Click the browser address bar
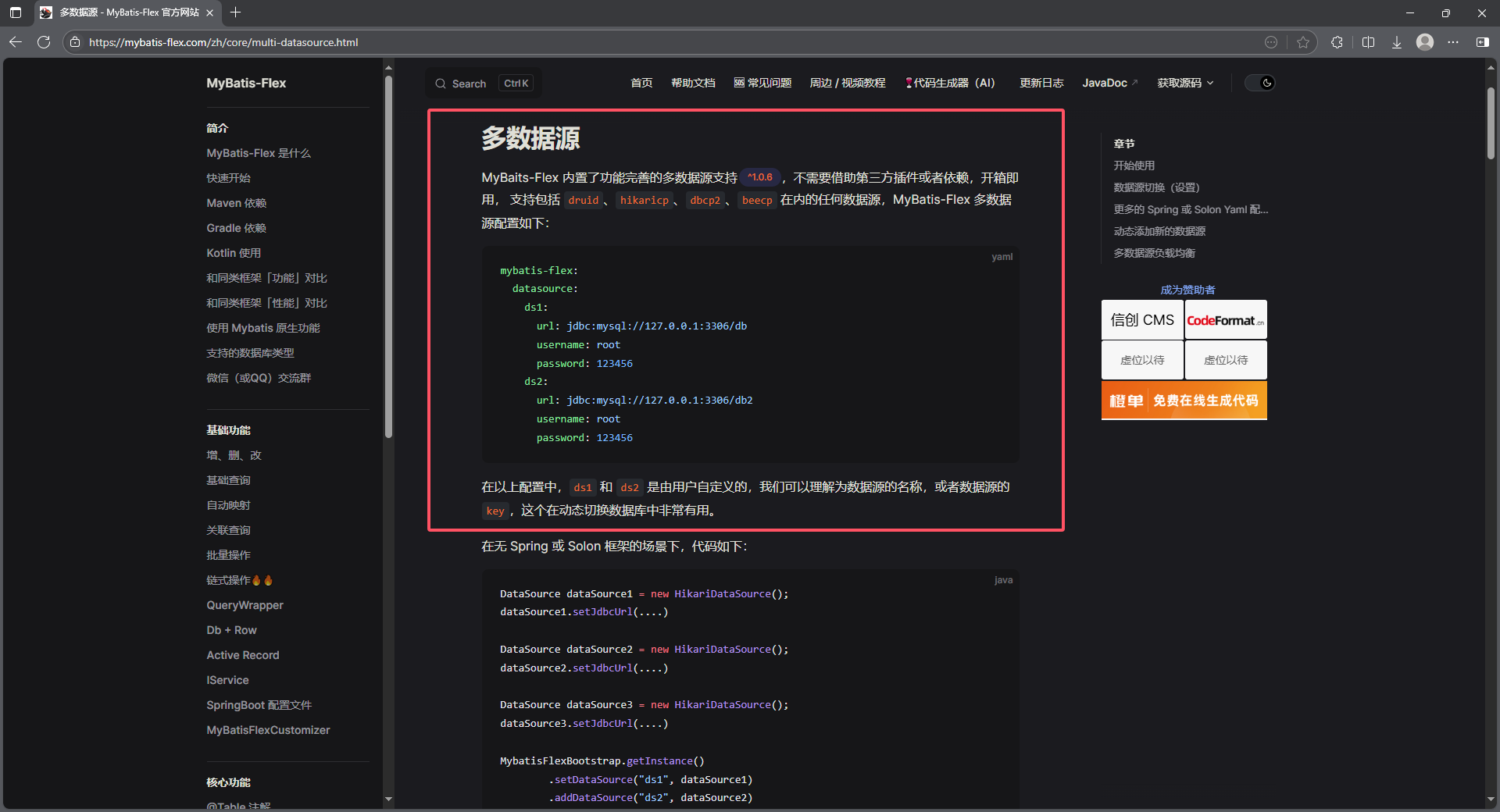The height and width of the screenshot is (812, 1500). click(x=469, y=42)
